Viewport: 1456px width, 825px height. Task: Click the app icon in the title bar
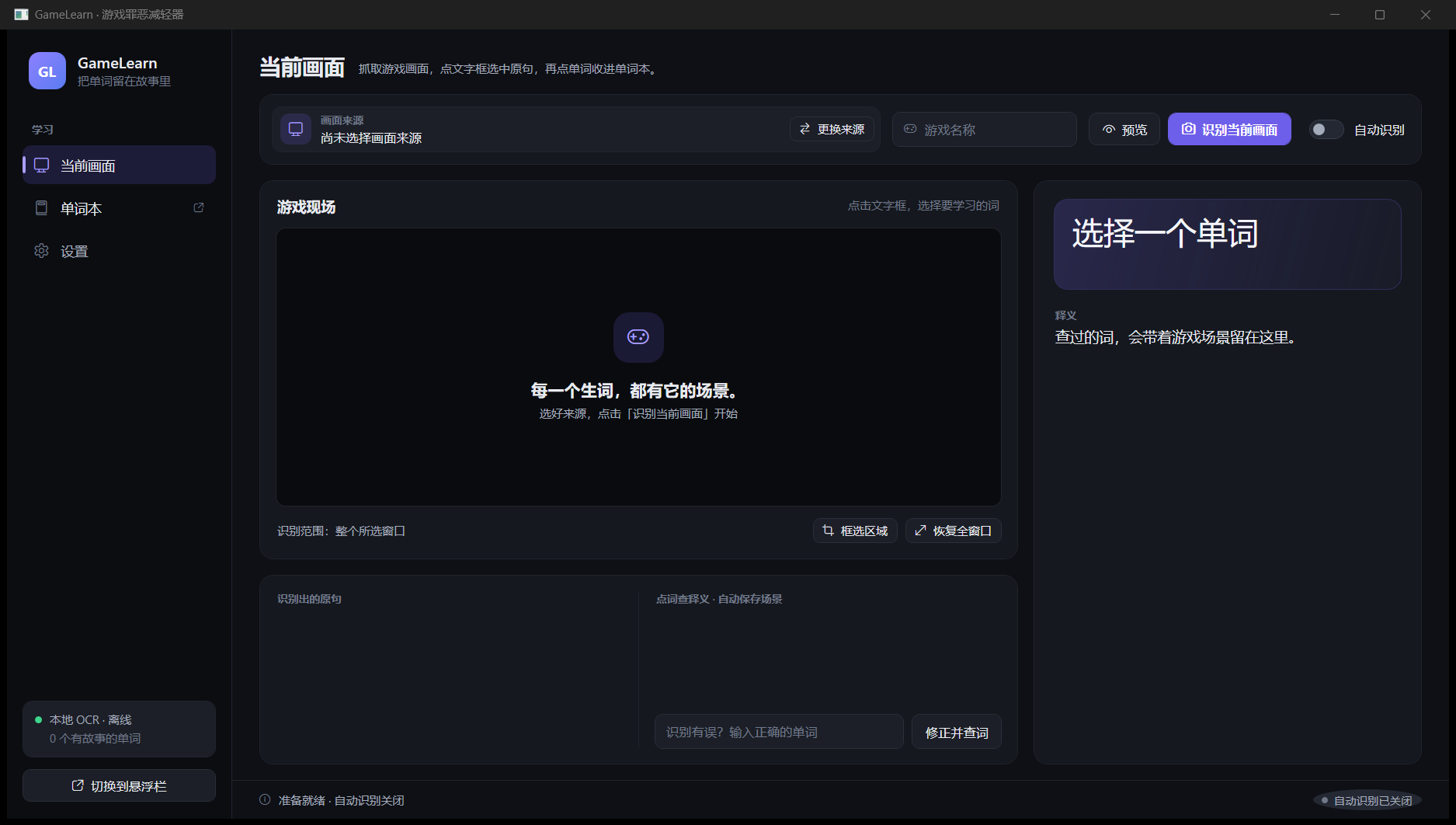pyautogui.click(x=21, y=14)
